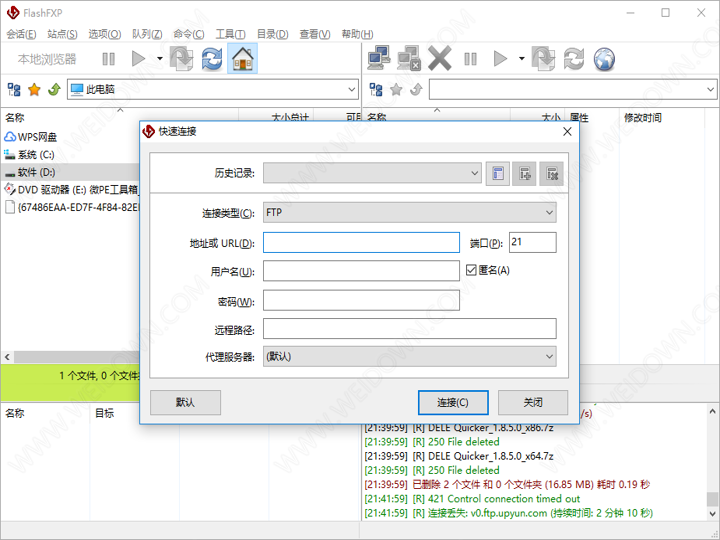Click the local favorites star icon
This screenshot has height=540, width=720.
[x=34, y=90]
